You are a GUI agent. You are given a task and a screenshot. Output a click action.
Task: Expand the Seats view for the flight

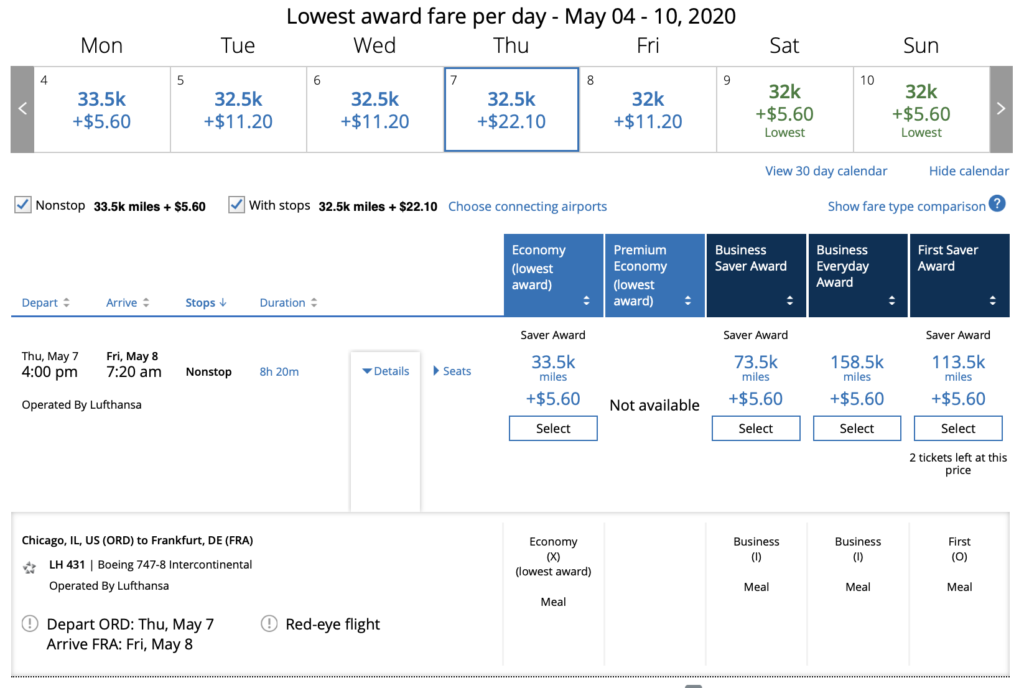451,370
